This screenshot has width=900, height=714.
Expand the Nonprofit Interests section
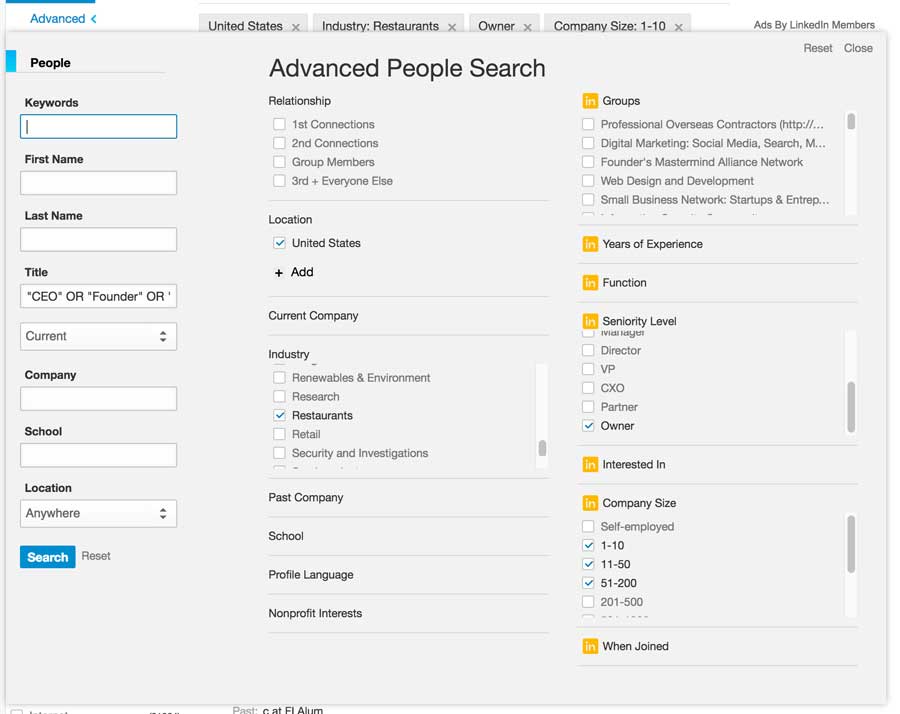pos(315,613)
